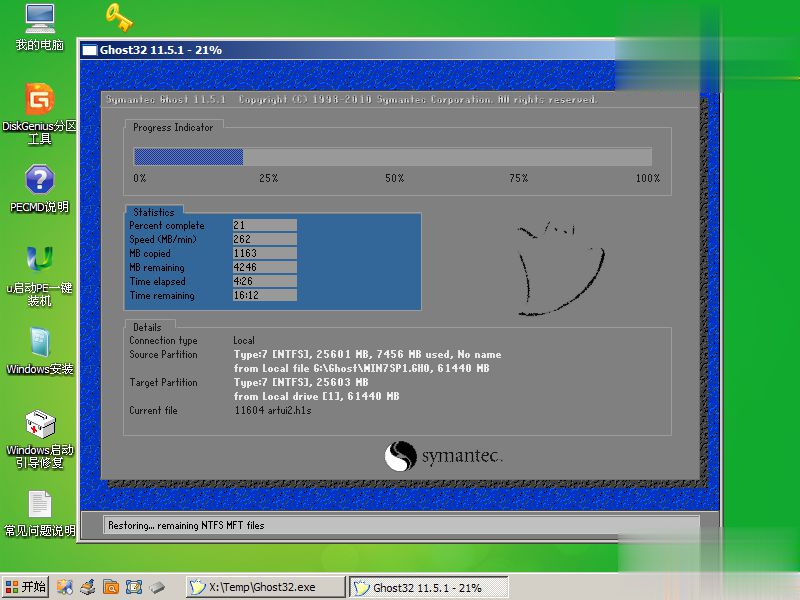Open the PECMD说明 help icon

pos(40,188)
